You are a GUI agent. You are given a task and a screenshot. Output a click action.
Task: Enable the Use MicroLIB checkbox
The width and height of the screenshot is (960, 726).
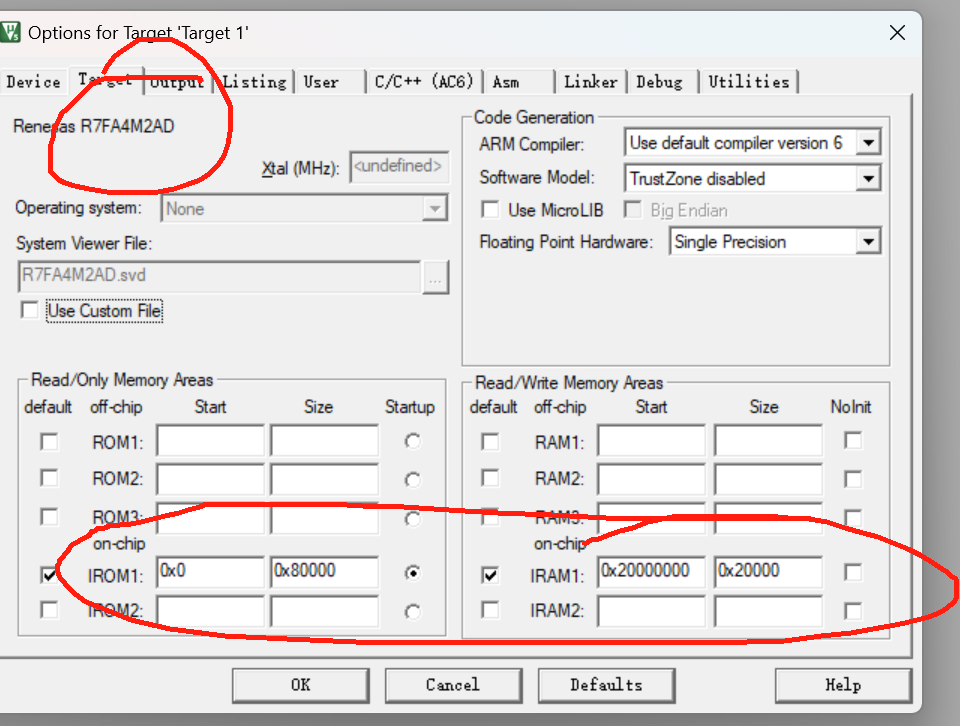pyautogui.click(x=490, y=210)
